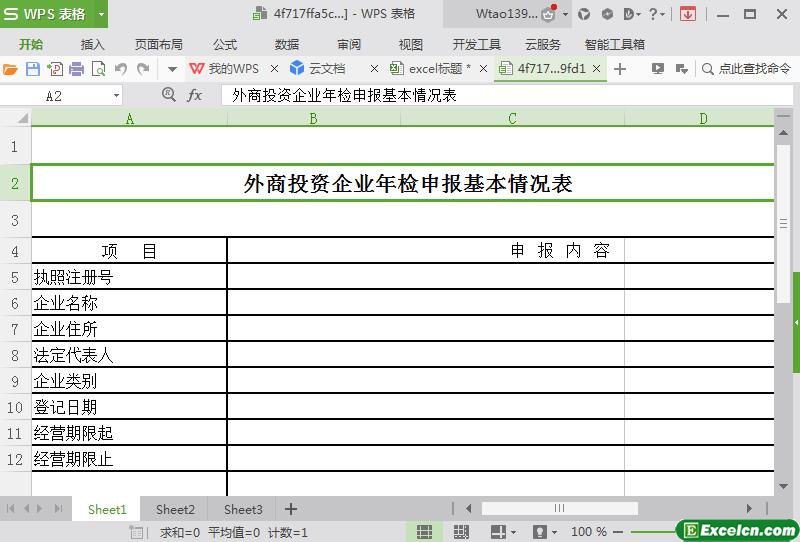Click the fx insert function icon
Viewport: 800px width, 542px height.
[x=195, y=95]
